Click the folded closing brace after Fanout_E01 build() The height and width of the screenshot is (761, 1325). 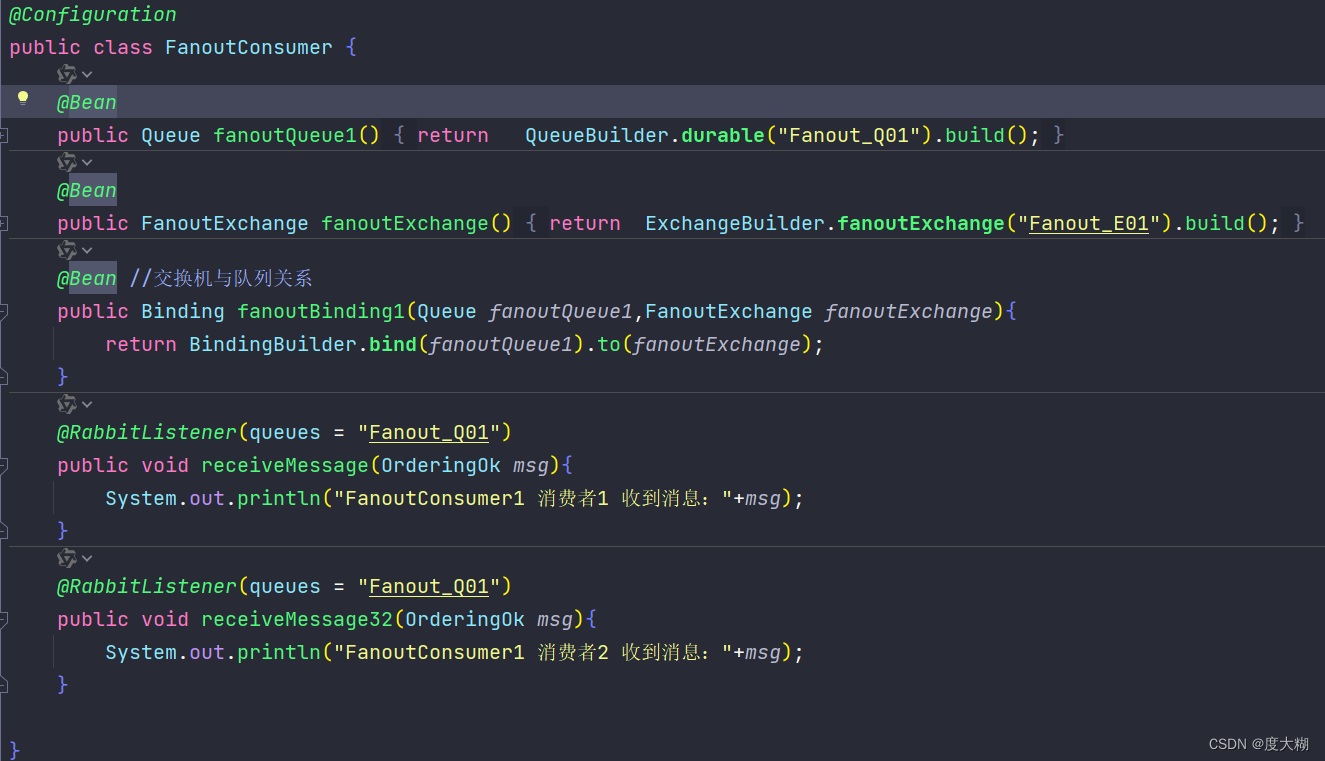point(1299,223)
